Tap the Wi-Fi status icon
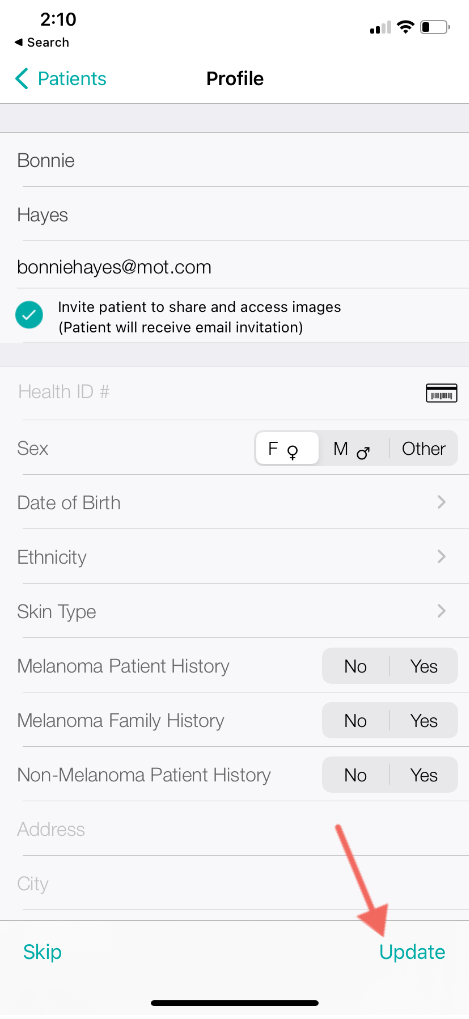This screenshot has height=1019, width=469. [x=406, y=27]
